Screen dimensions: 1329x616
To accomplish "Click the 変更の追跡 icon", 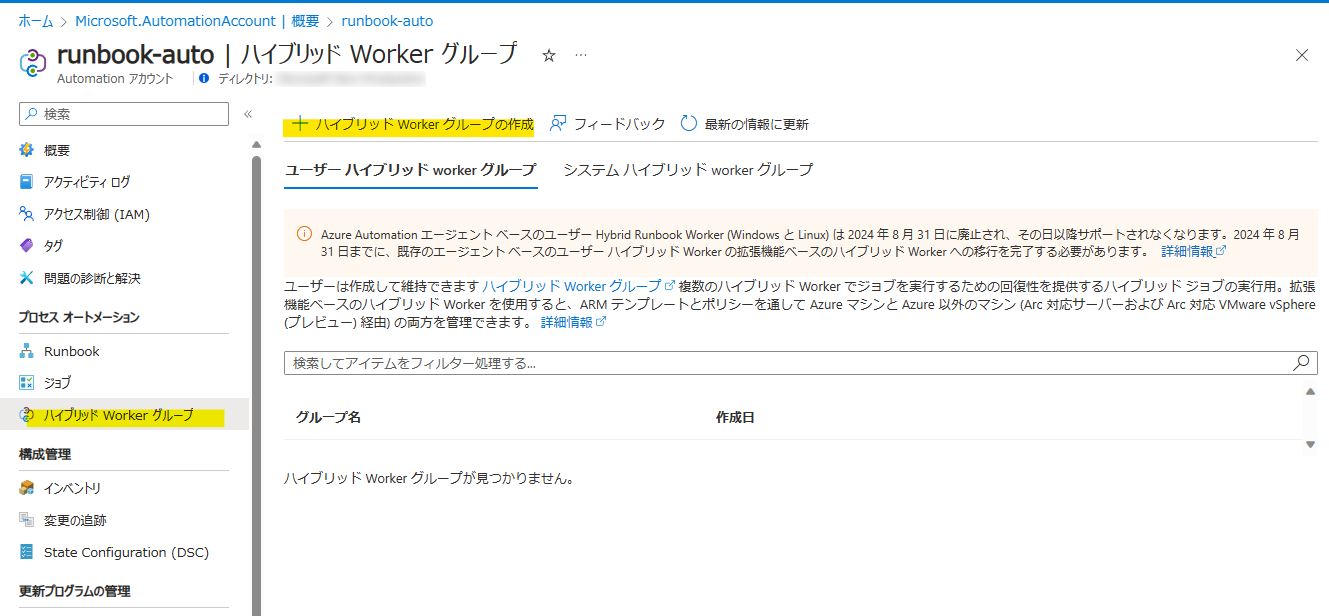I will click(27, 520).
